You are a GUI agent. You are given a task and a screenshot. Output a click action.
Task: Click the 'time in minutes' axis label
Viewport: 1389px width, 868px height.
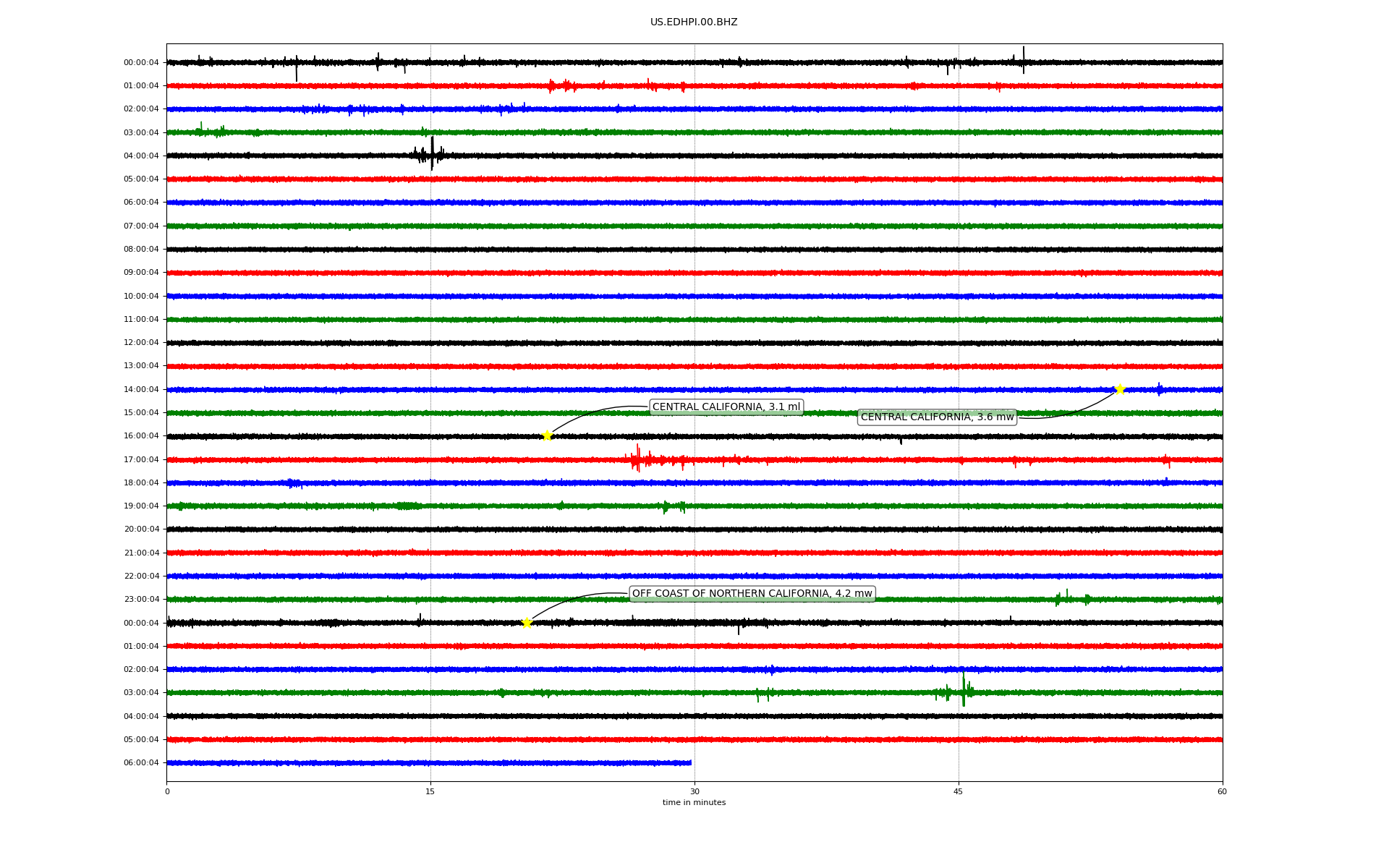(694, 803)
